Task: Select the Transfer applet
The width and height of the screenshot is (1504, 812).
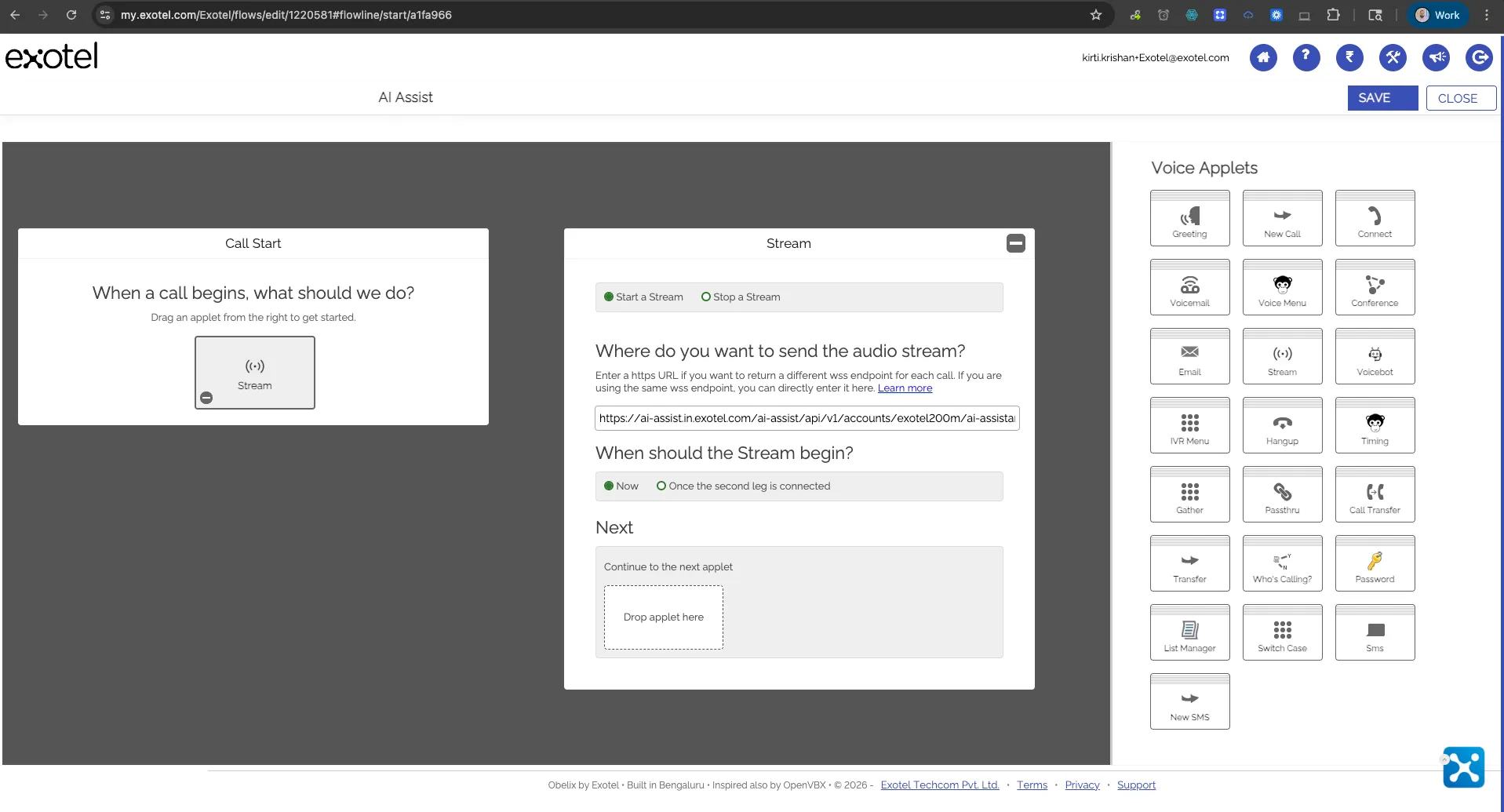Action: 1189,563
